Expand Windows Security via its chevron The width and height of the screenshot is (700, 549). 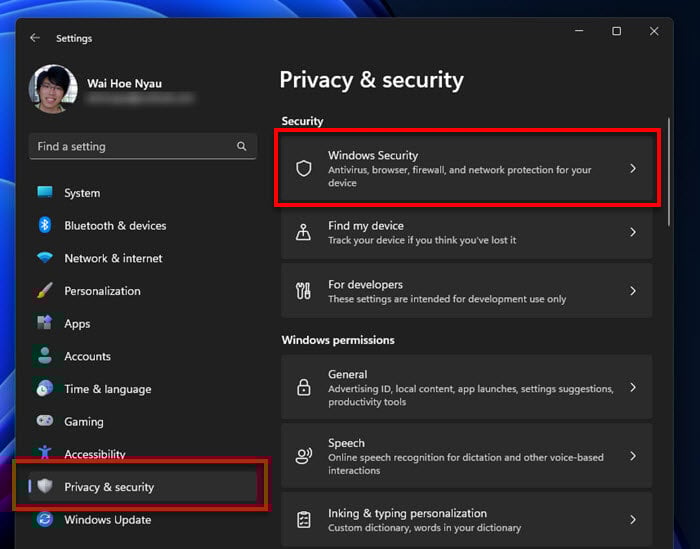click(x=633, y=168)
